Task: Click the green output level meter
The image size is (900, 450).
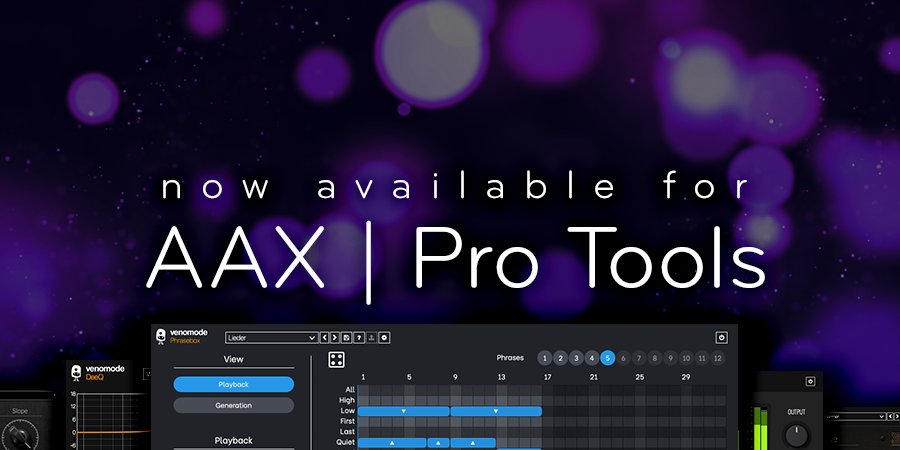Action: pos(760,429)
